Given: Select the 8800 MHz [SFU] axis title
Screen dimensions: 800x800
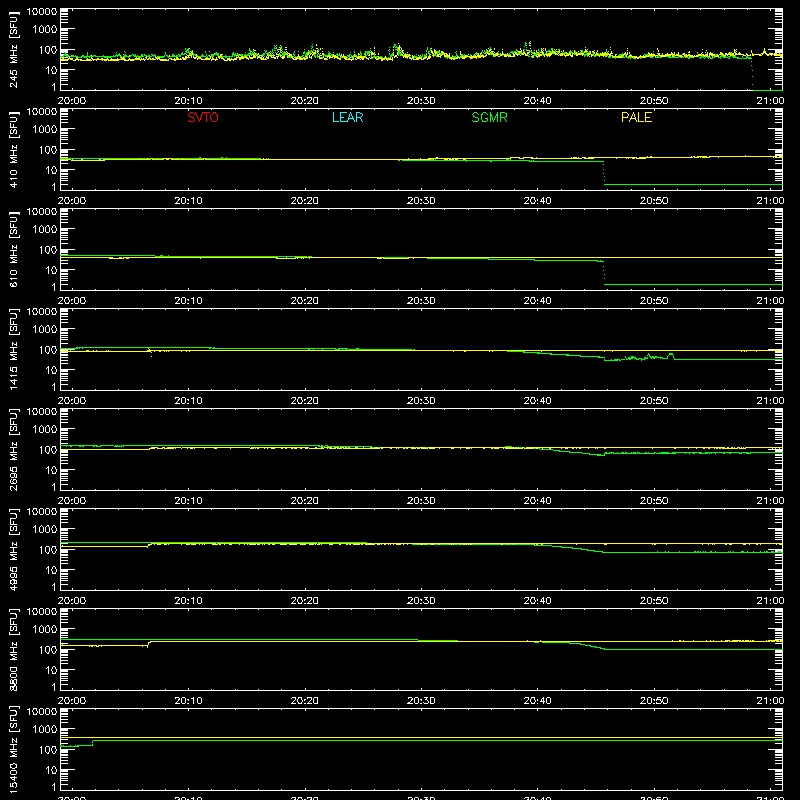Looking at the screenshot, I should click(14, 649).
